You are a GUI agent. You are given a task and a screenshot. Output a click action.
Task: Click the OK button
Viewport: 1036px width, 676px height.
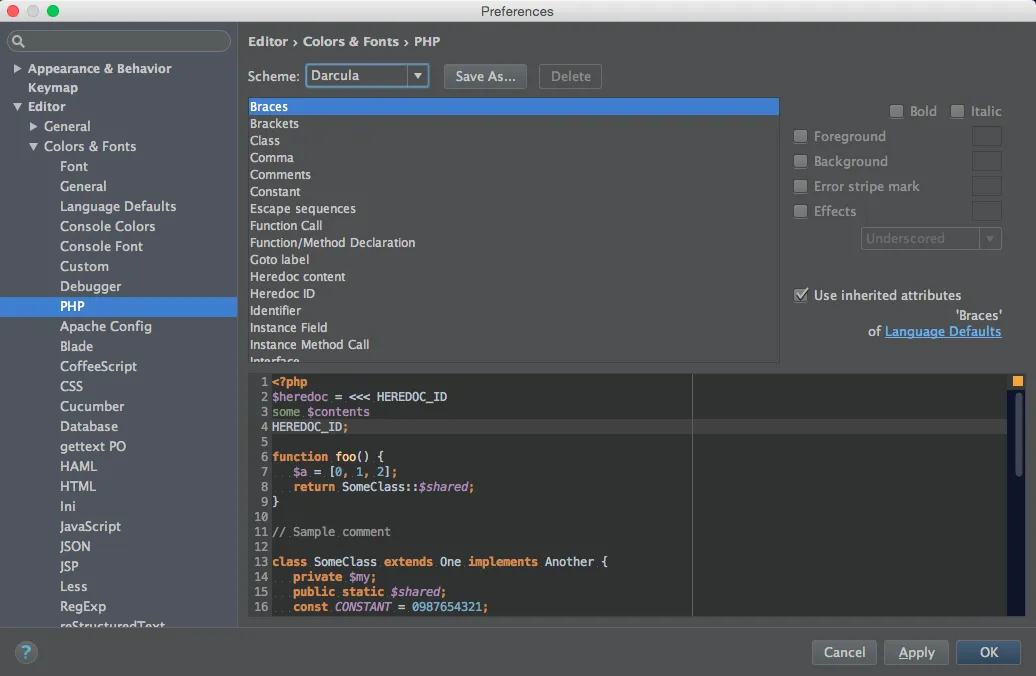click(x=988, y=652)
